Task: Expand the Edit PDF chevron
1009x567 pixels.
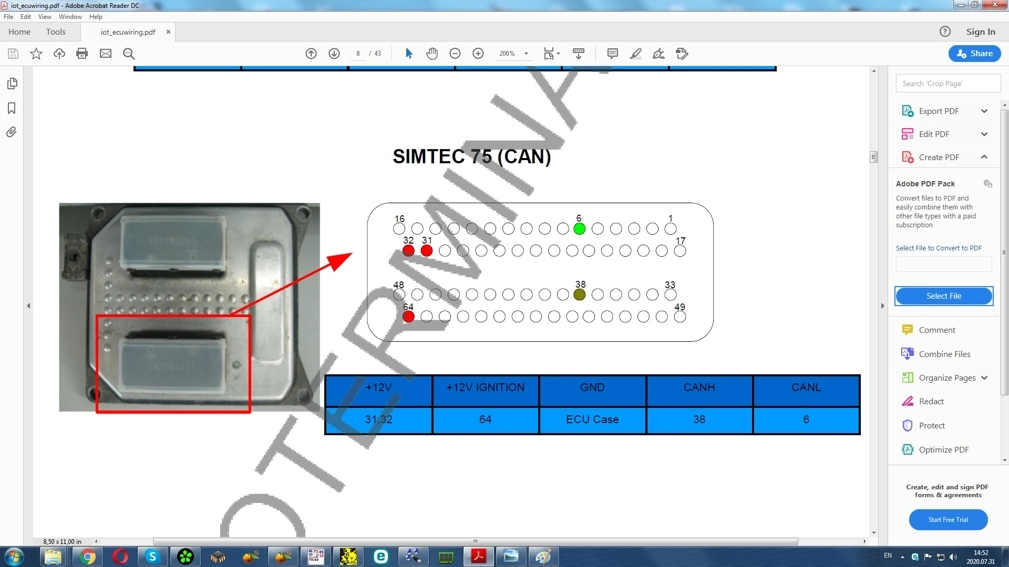Action: 984,134
